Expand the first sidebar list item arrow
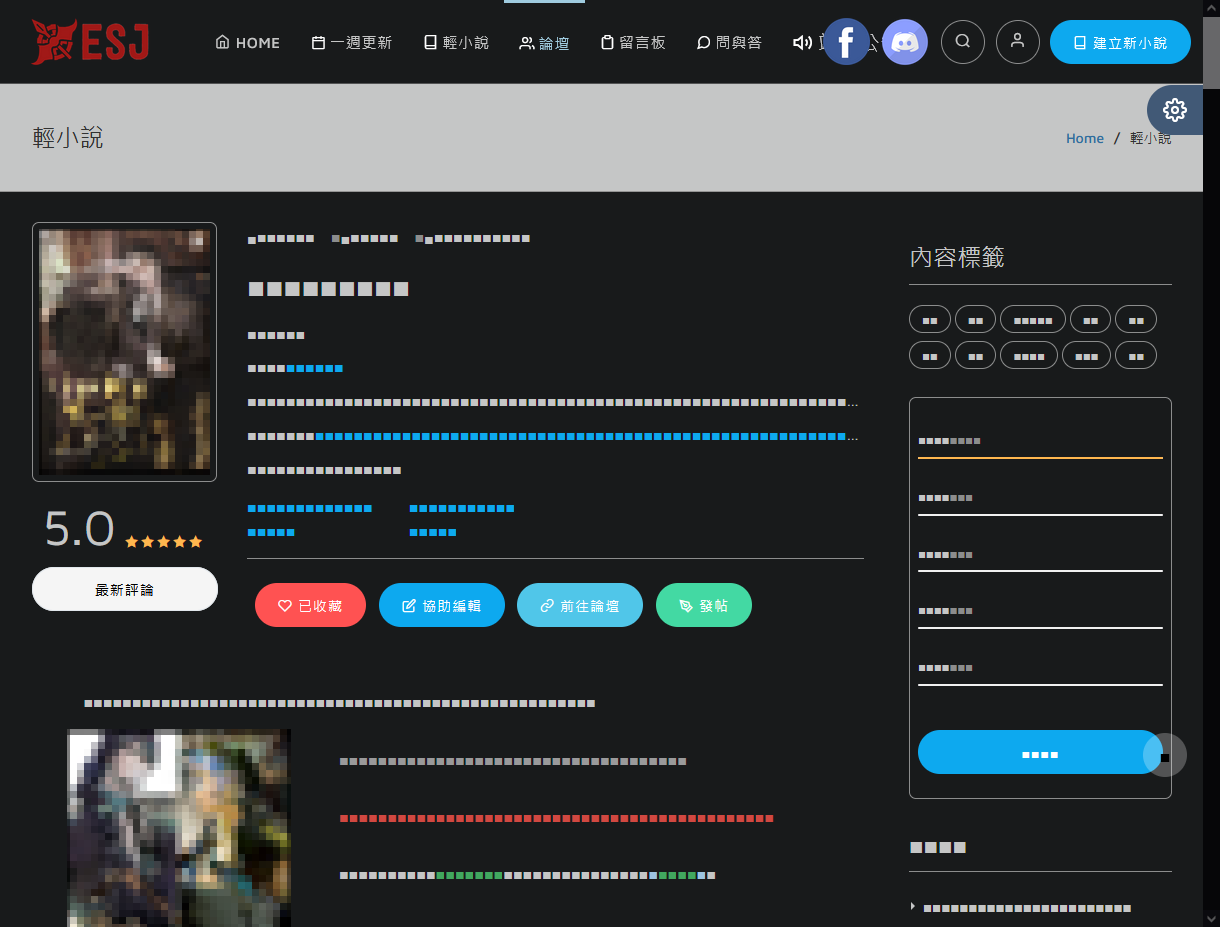Screen dimensions: 1220x927 pos(913,907)
